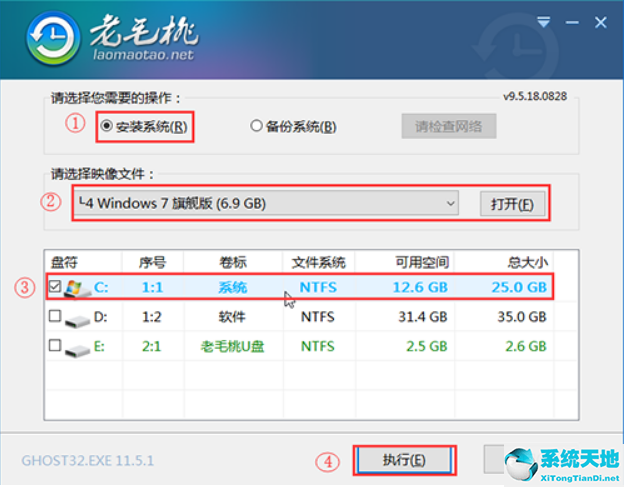This screenshot has height=487, width=624.
Task: Click the 请检查网络 button
Action: pyautogui.click(x=448, y=127)
